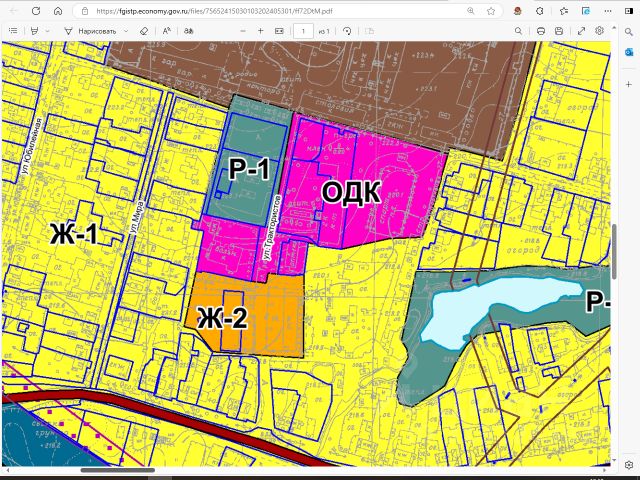Click the 'ул. Юбилейная' street label

point(32,146)
